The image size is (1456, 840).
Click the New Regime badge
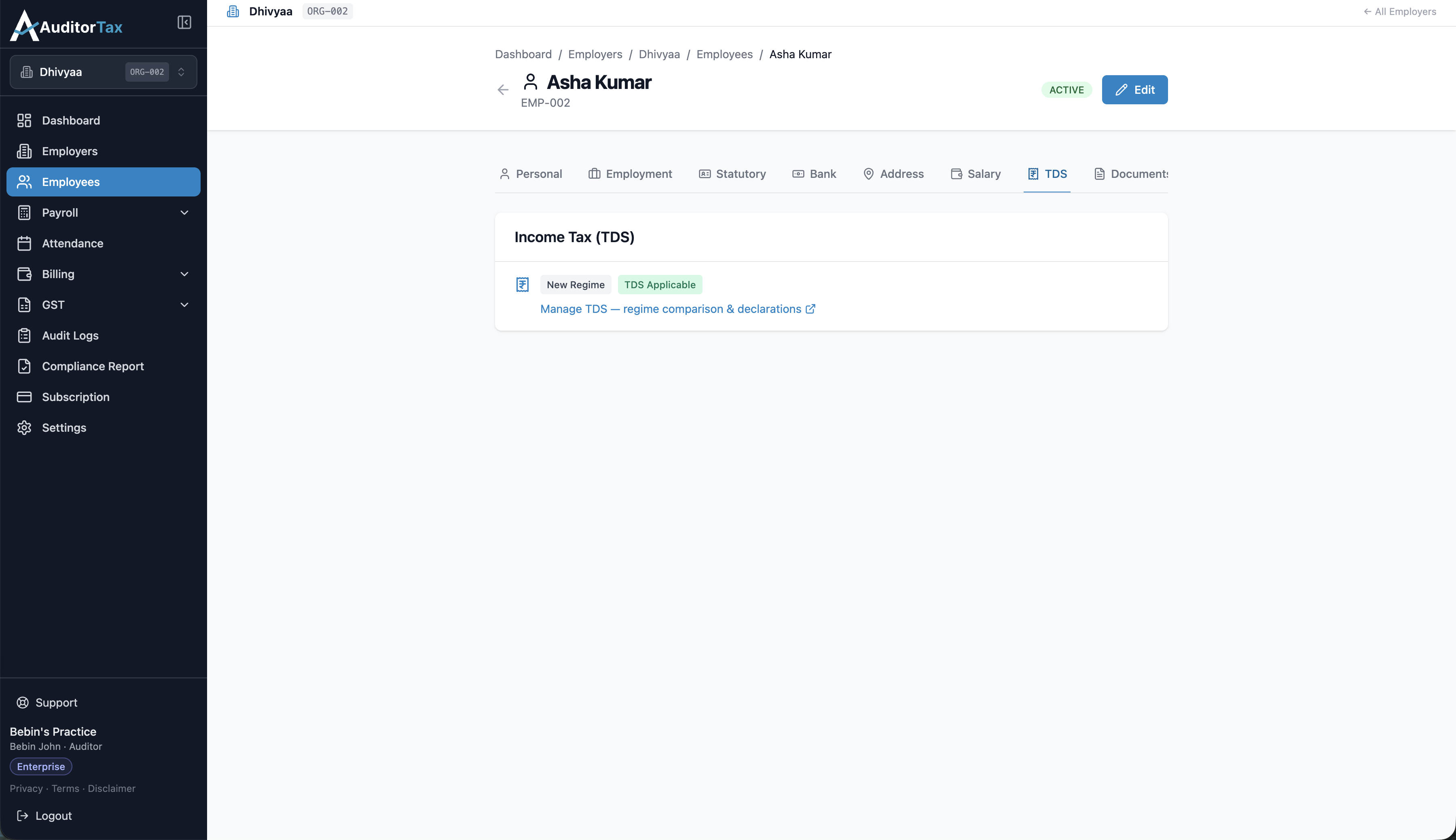click(576, 285)
